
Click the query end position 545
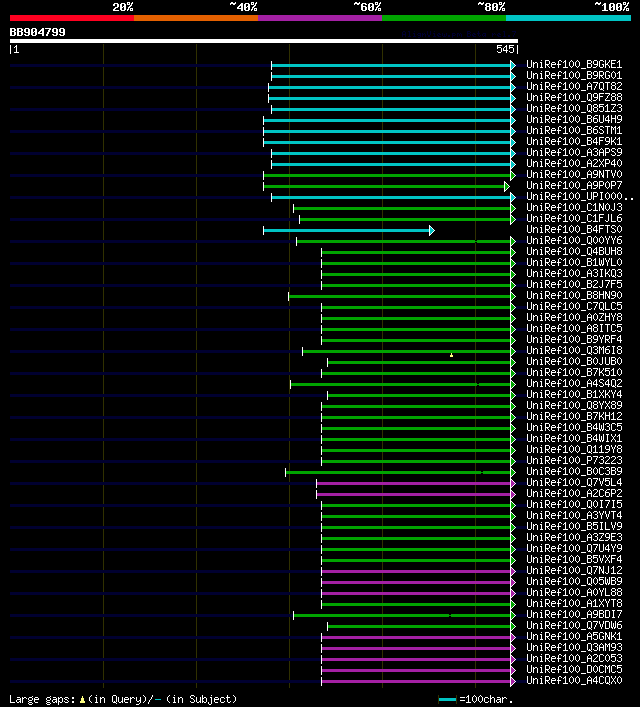(505, 49)
